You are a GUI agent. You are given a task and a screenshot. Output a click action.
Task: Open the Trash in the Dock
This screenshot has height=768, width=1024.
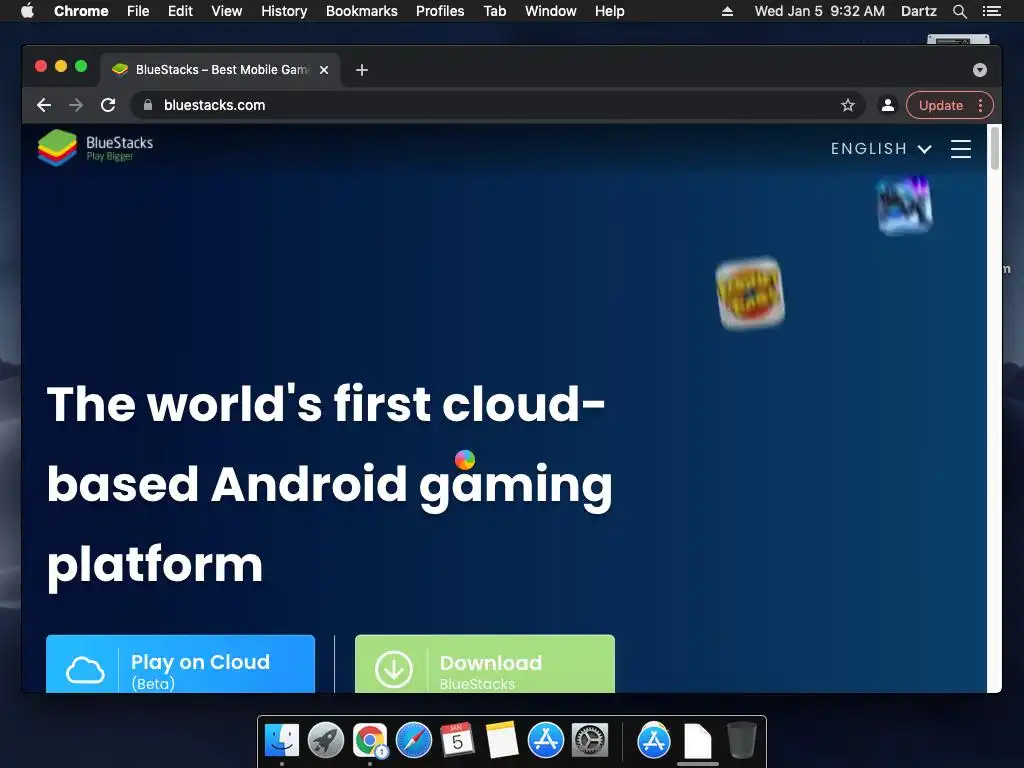coord(742,740)
